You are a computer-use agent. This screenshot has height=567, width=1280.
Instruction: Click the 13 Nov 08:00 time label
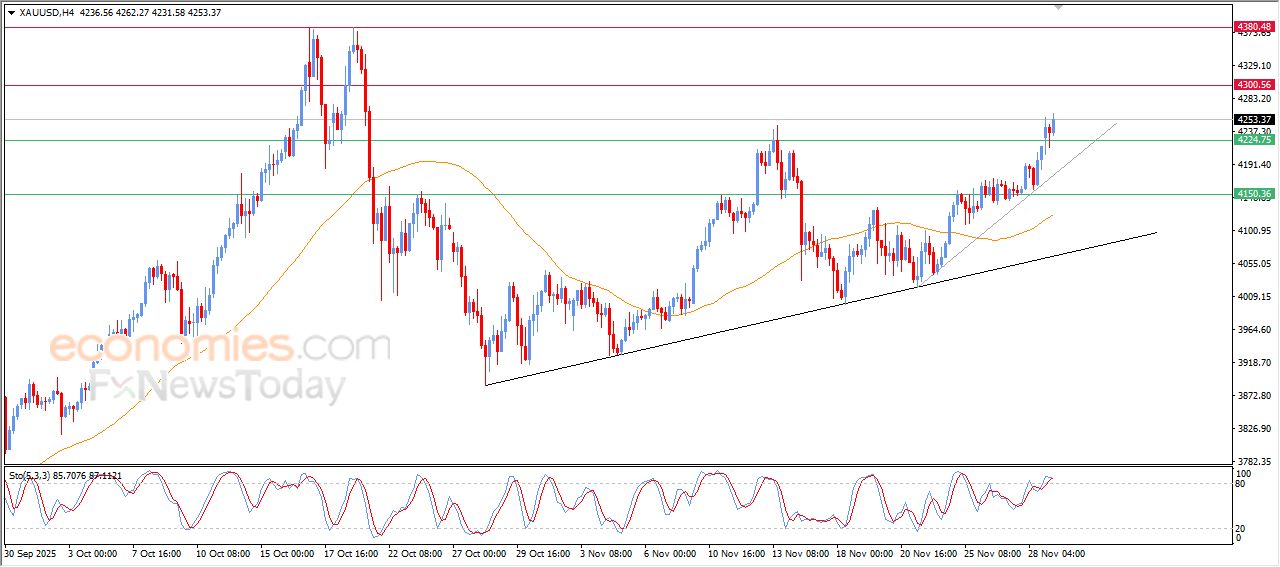click(x=798, y=552)
